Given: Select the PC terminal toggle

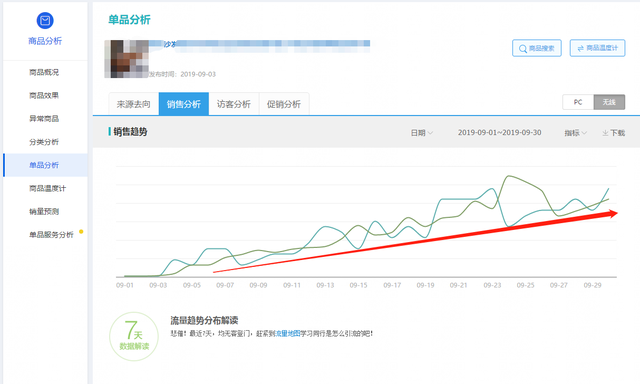Looking at the screenshot, I should click(x=578, y=102).
